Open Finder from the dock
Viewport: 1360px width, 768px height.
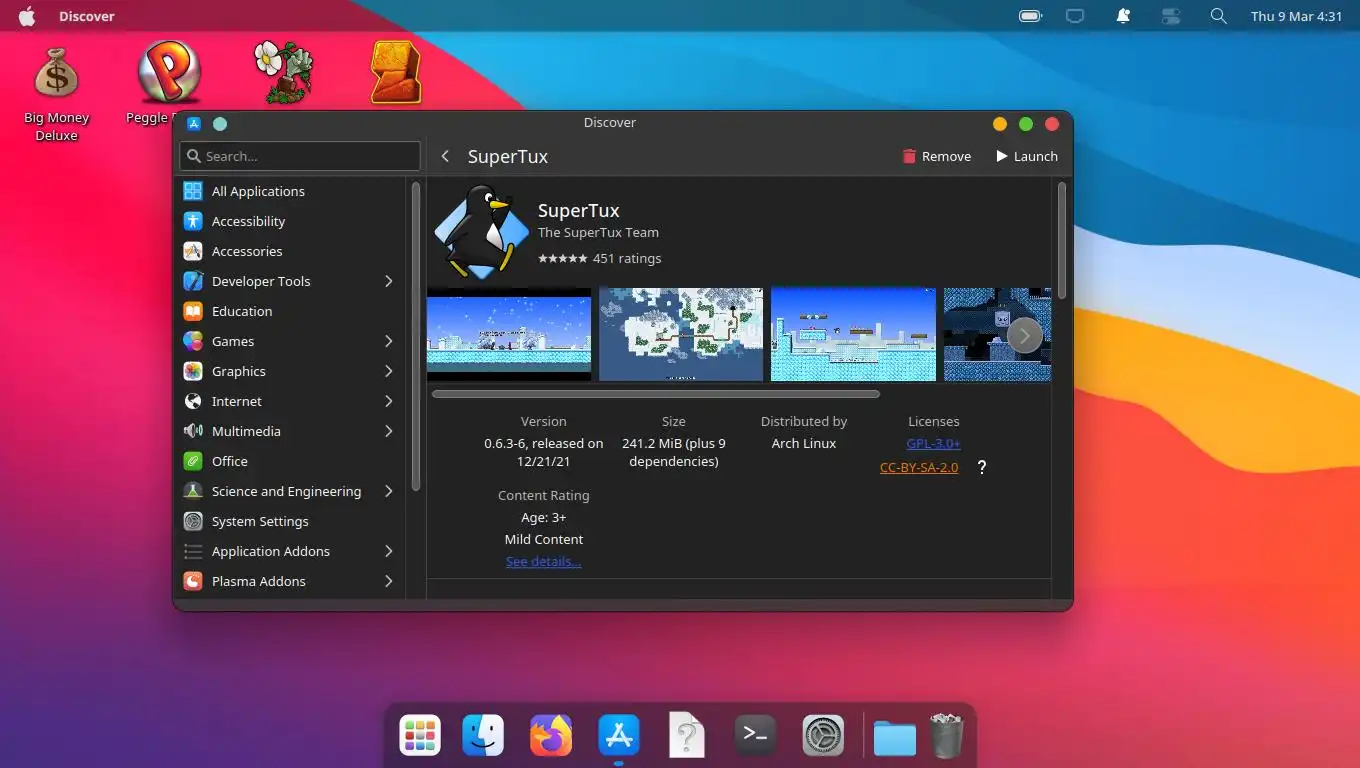tap(483, 736)
